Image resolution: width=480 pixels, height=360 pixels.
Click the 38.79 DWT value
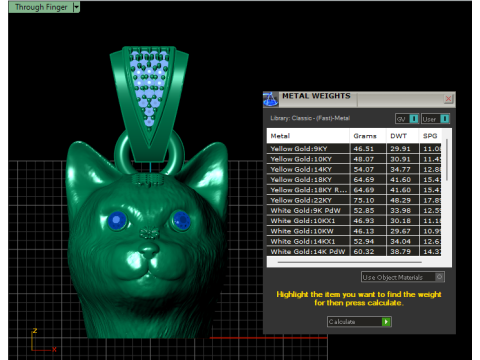[x=400, y=252]
